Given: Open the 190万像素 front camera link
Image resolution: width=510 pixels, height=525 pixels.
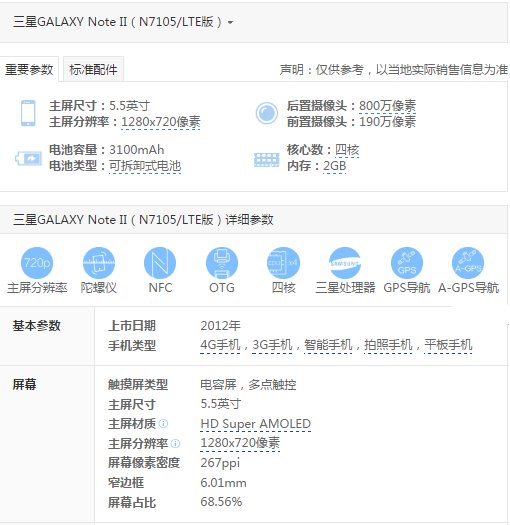Looking at the screenshot, I should pyautogui.click(x=387, y=122).
